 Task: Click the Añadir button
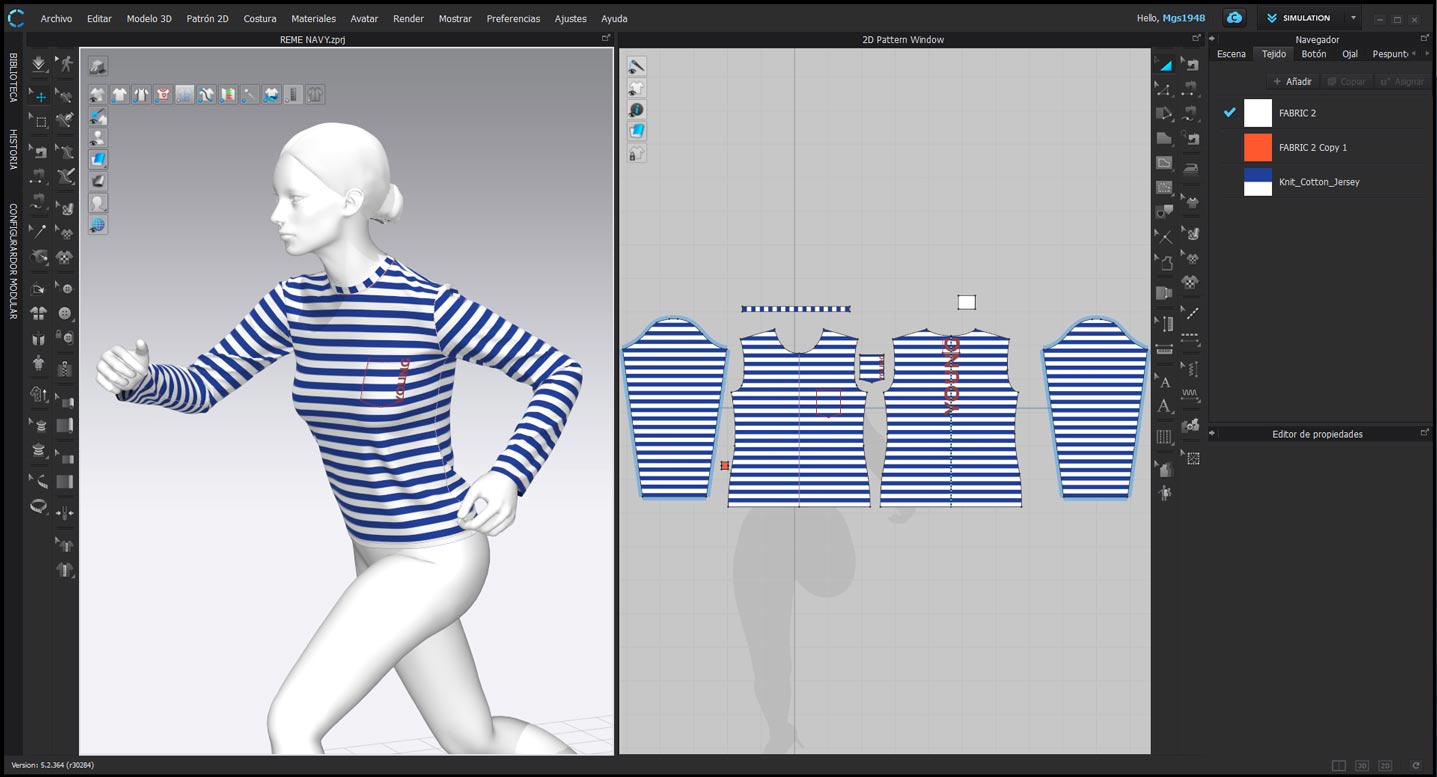[x=1292, y=81]
